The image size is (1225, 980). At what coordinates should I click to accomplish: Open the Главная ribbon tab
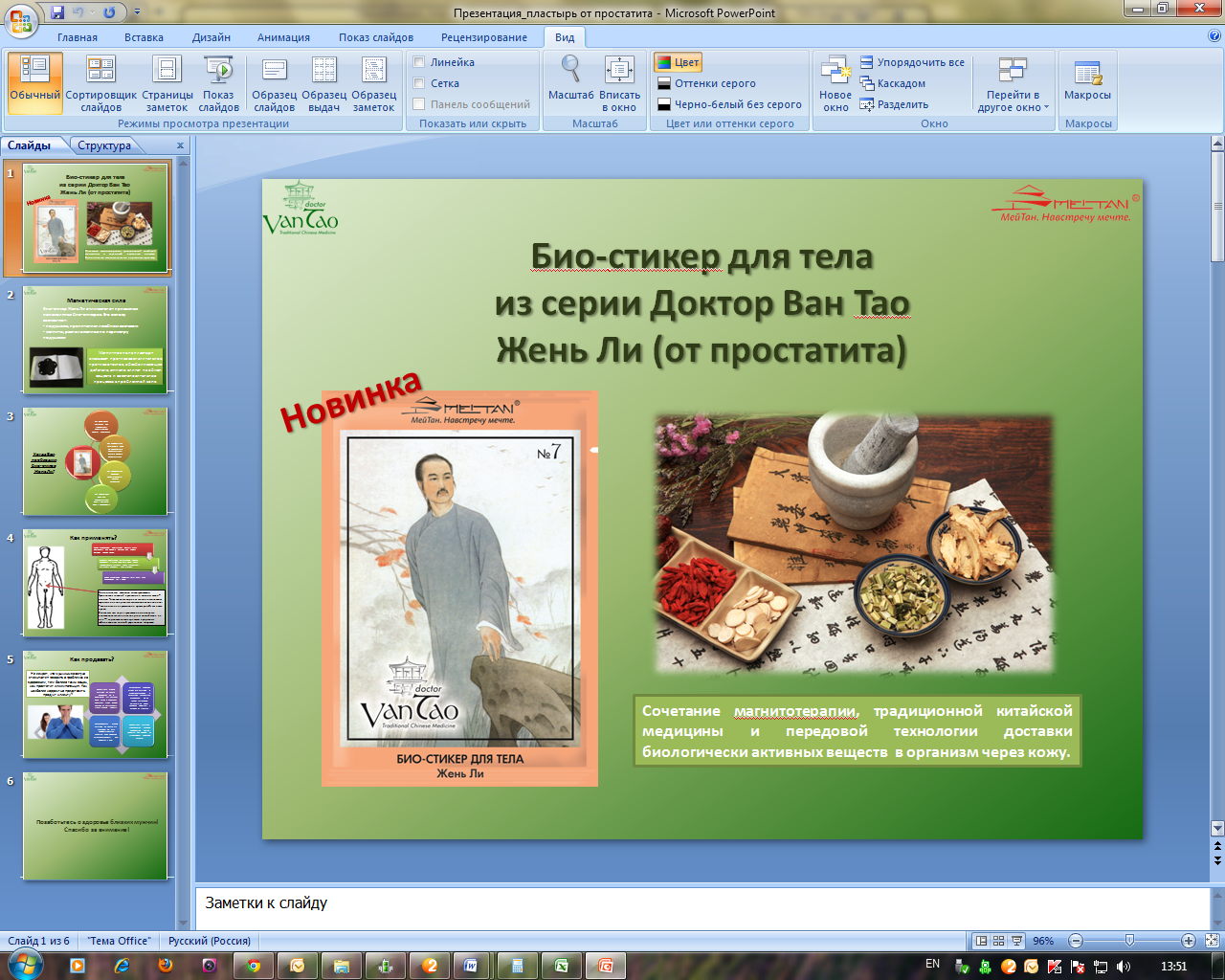point(78,37)
